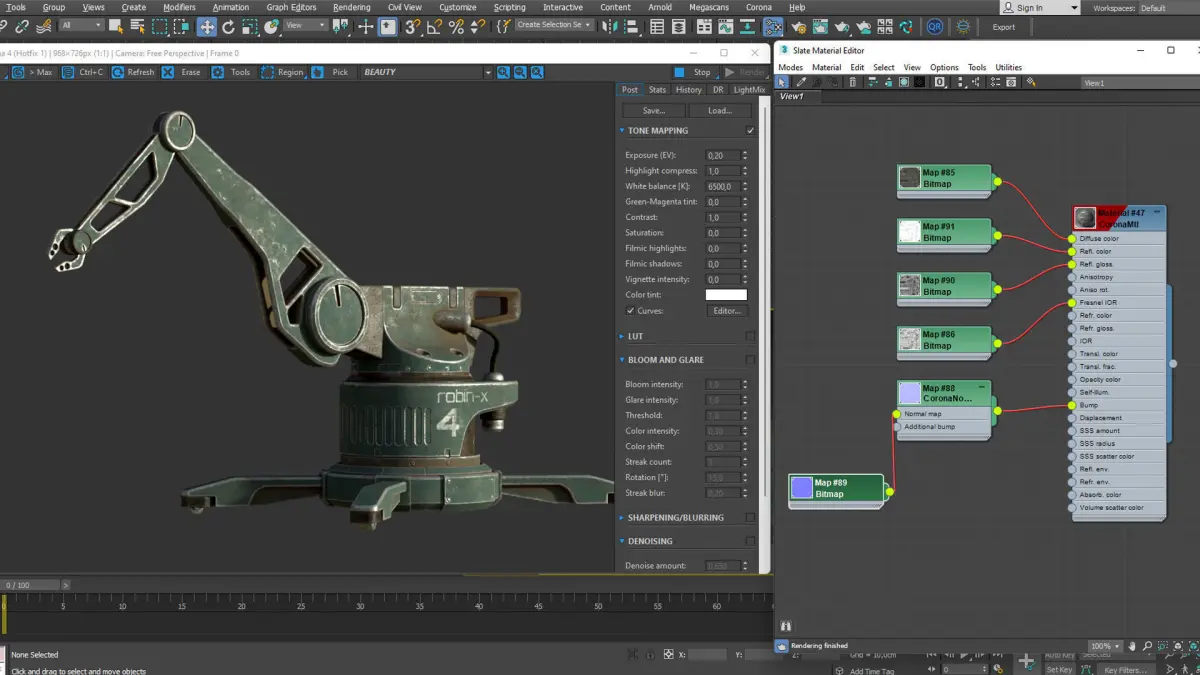This screenshot has height=675, width=1200.
Task: Zoom in using the frame buffer magnifier
Action: pos(503,72)
